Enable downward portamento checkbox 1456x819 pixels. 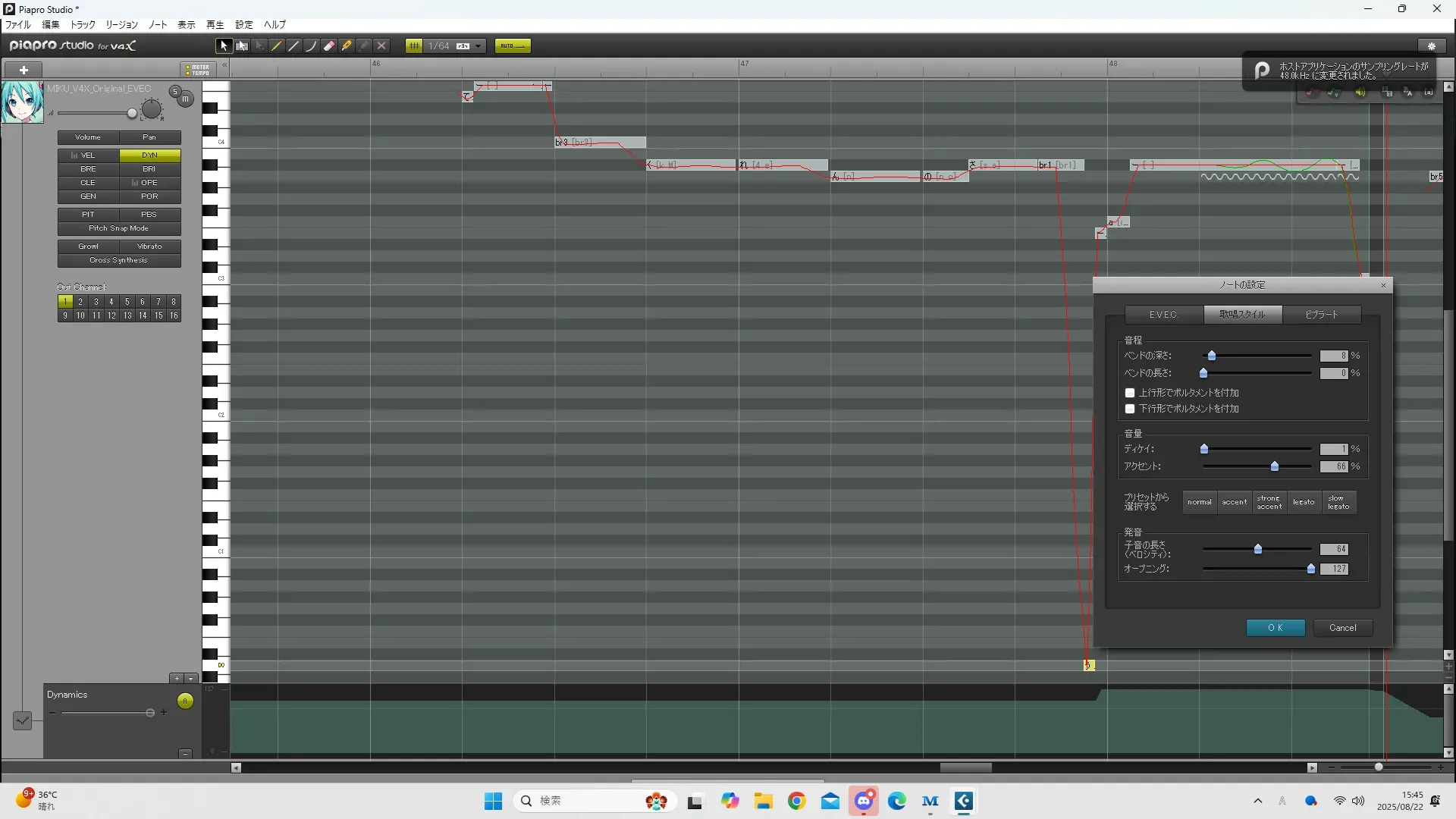point(1130,409)
